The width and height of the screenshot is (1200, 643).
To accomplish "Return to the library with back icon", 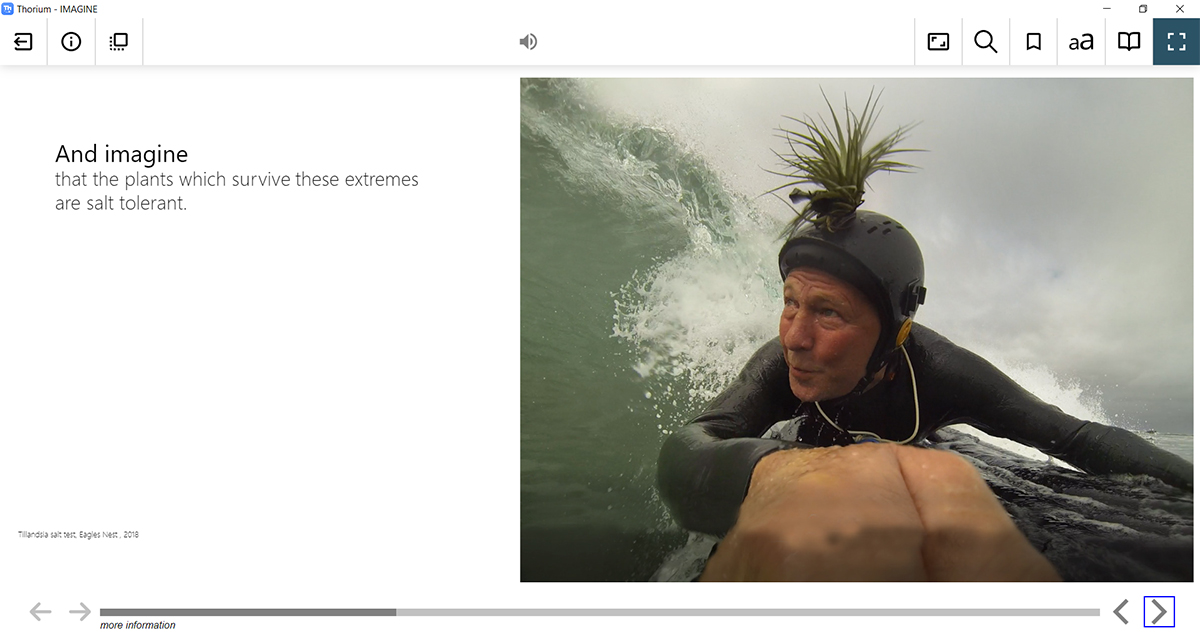I will point(23,42).
